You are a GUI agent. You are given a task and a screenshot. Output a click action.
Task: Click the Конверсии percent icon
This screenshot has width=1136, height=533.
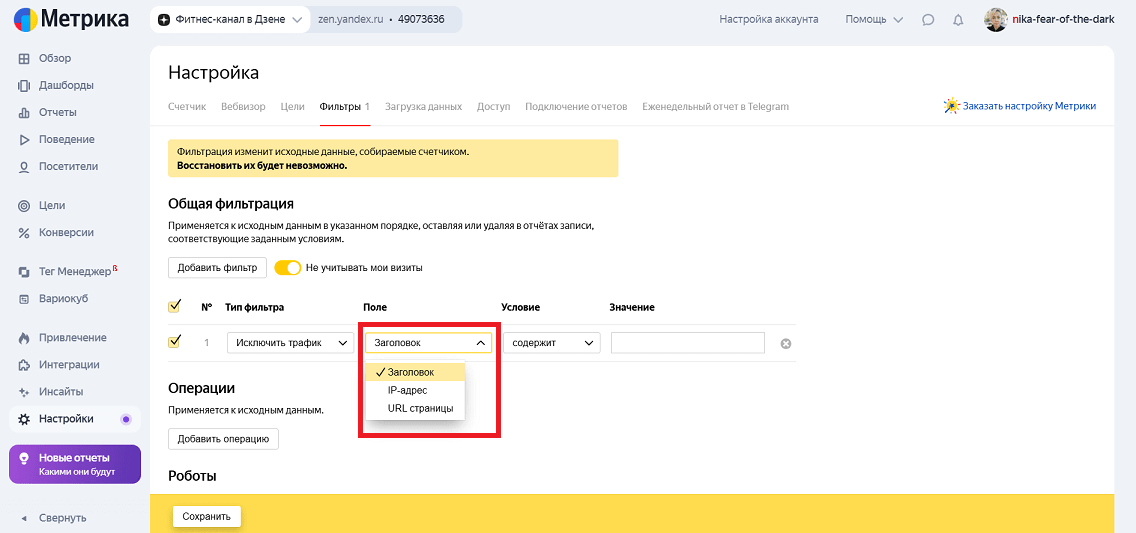(x=24, y=233)
